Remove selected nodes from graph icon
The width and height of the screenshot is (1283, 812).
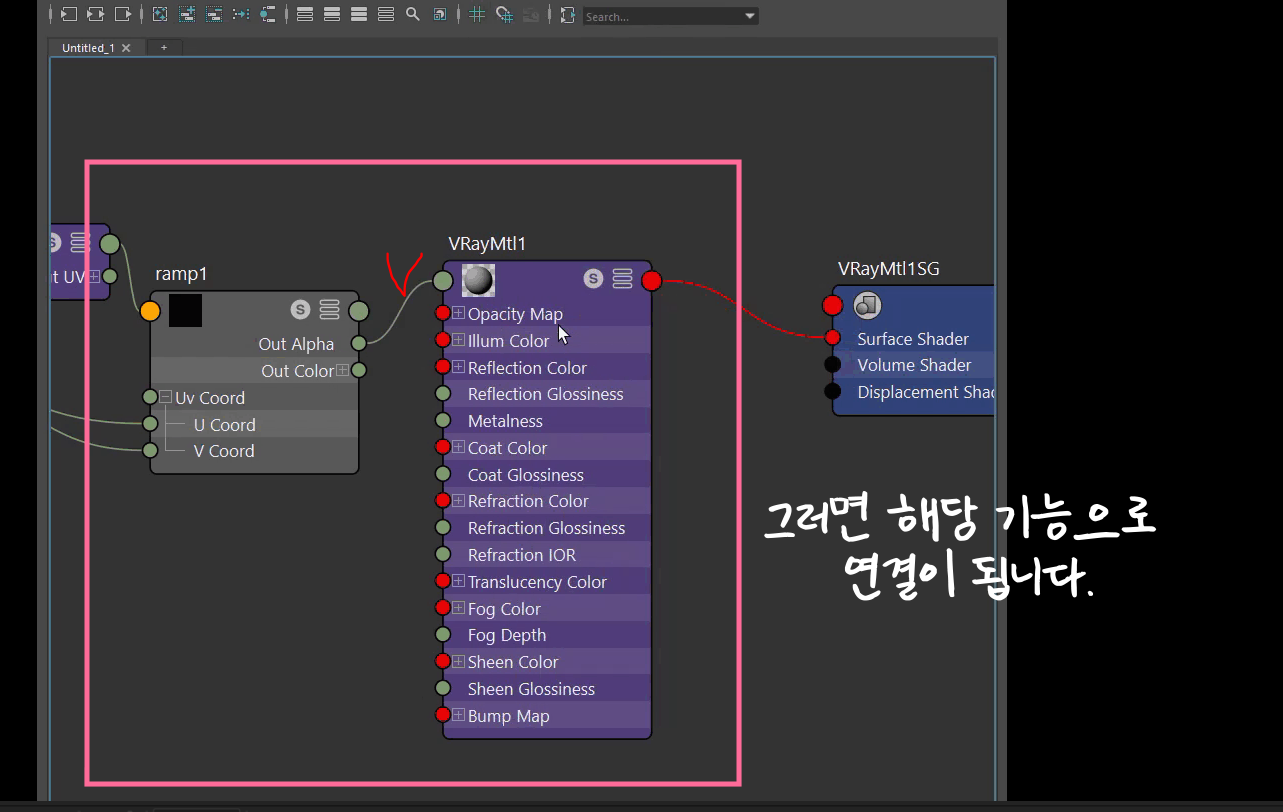tap(214, 14)
